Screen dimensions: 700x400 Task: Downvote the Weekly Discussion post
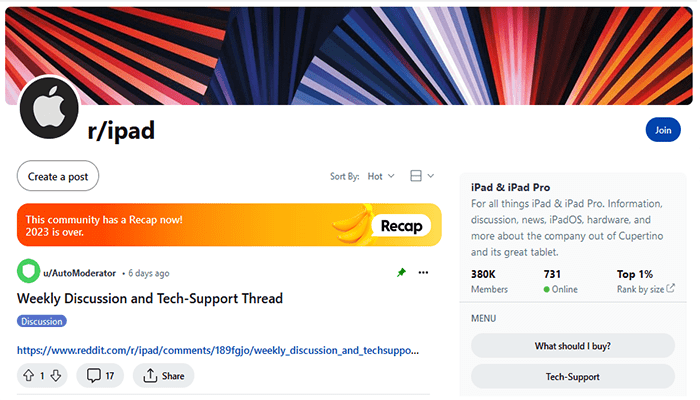(56, 376)
